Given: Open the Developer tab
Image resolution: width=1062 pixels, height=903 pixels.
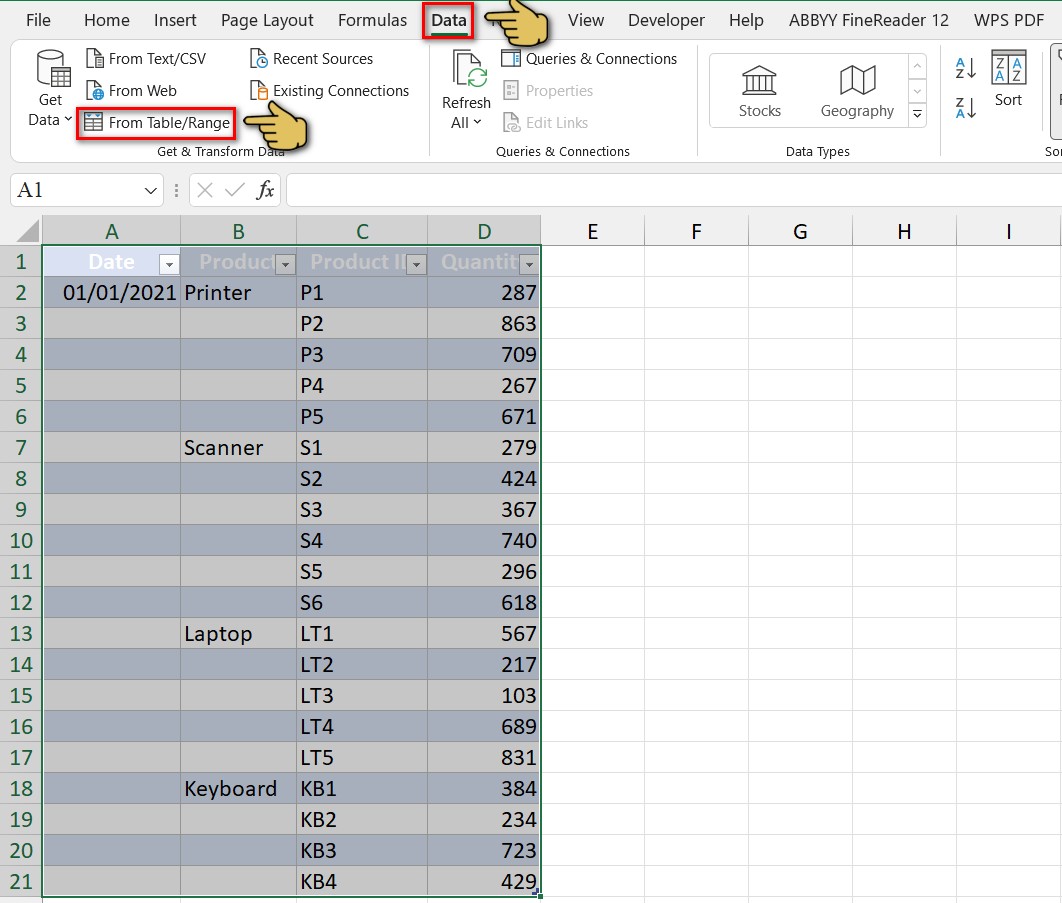Looking at the screenshot, I should tap(666, 20).
